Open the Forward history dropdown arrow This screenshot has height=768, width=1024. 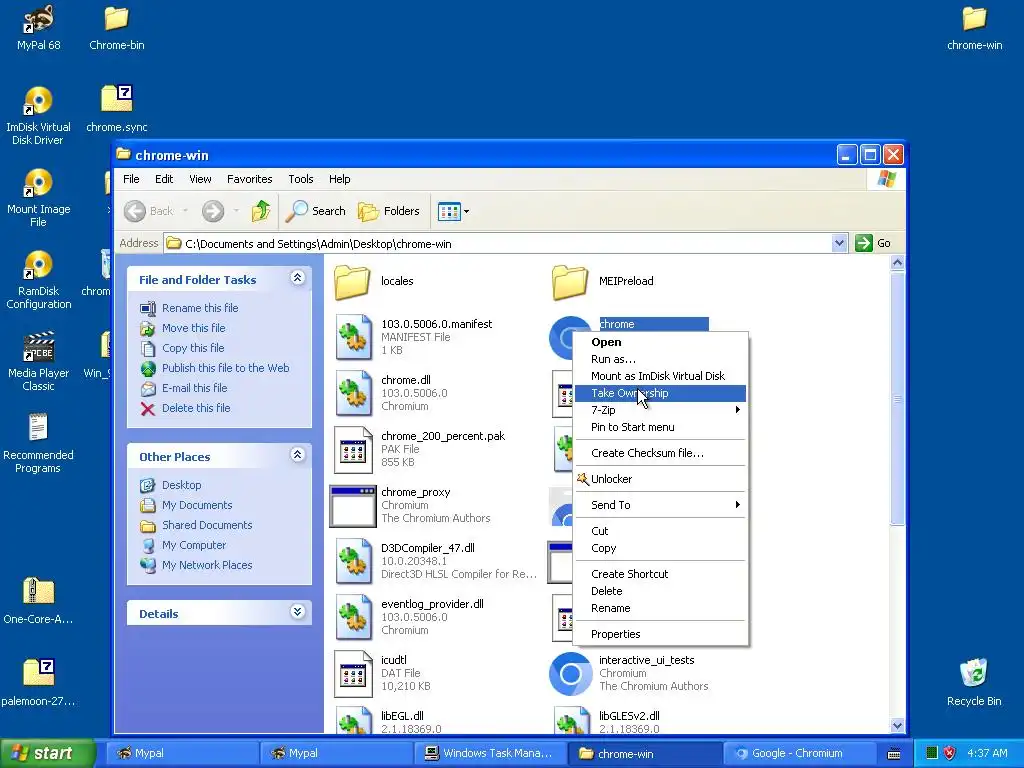click(236, 211)
